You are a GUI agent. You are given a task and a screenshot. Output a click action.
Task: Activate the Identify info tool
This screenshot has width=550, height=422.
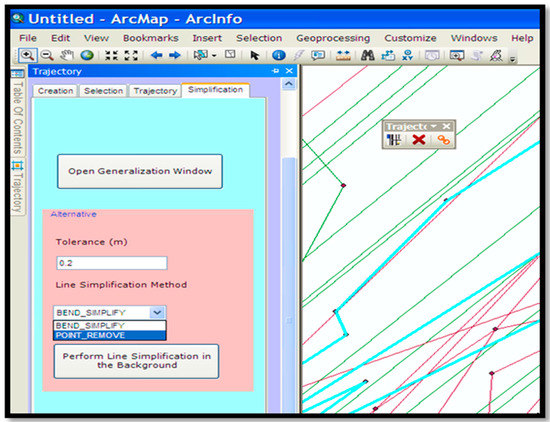coord(279,55)
